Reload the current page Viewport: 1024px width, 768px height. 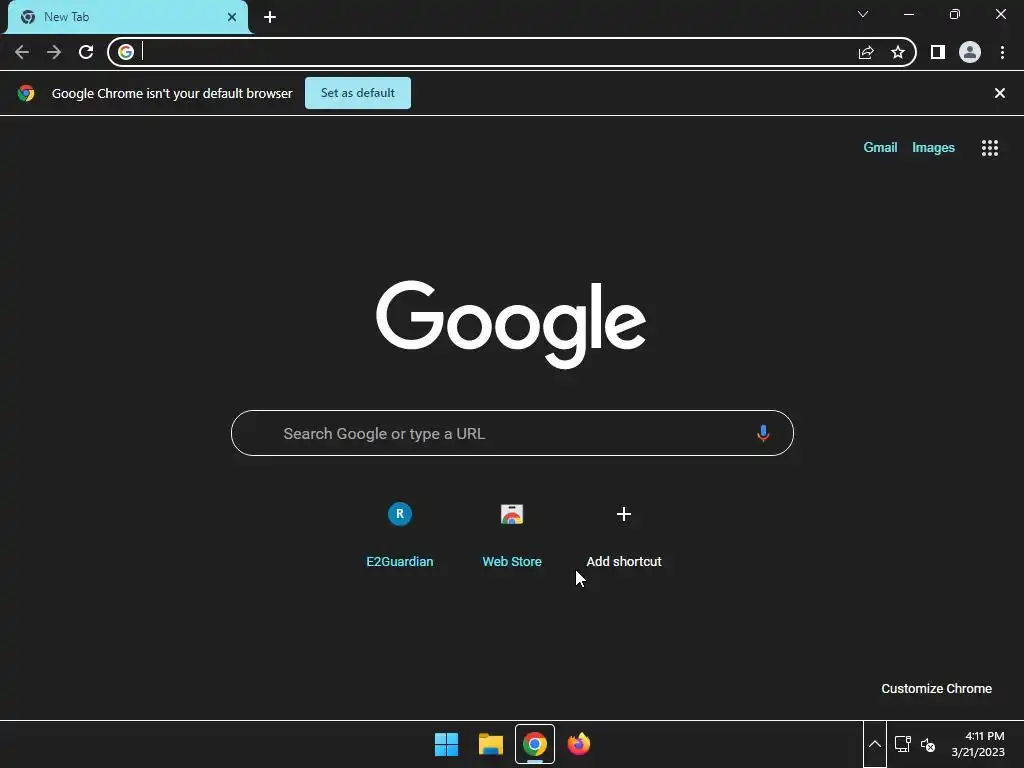click(86, 52)
